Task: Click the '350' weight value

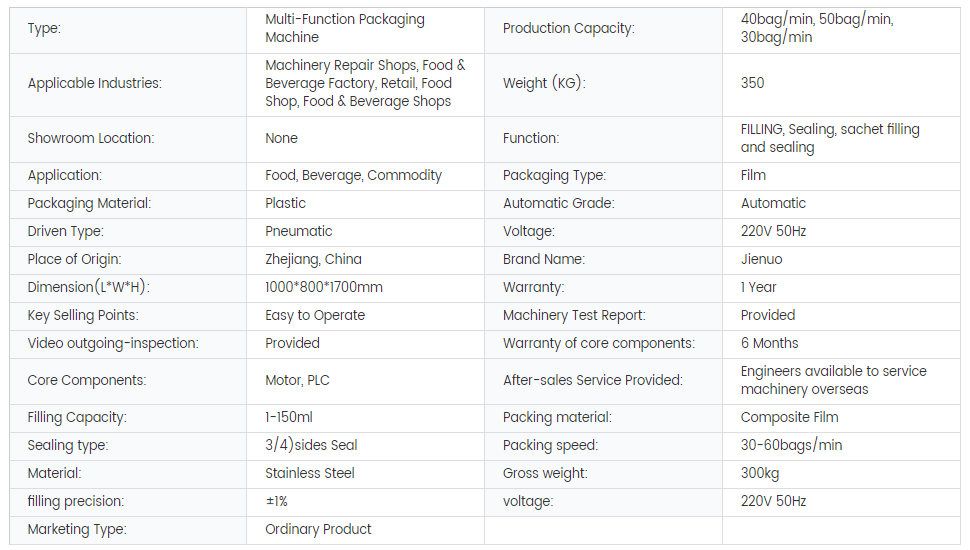Action: pyautogui.click(x=753, y=83)
